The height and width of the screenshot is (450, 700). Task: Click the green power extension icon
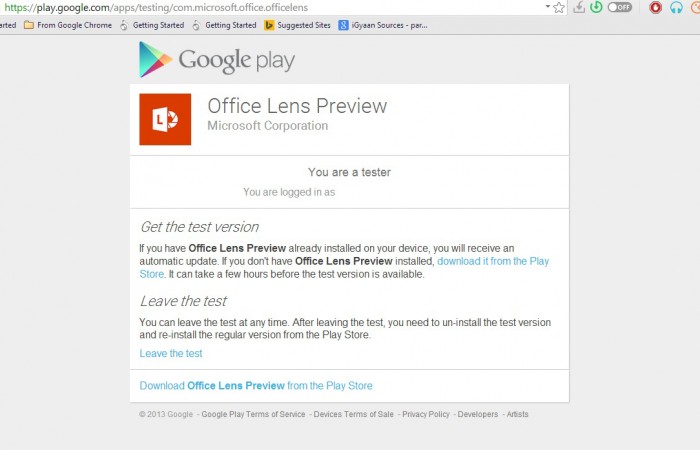pos(597,7)
